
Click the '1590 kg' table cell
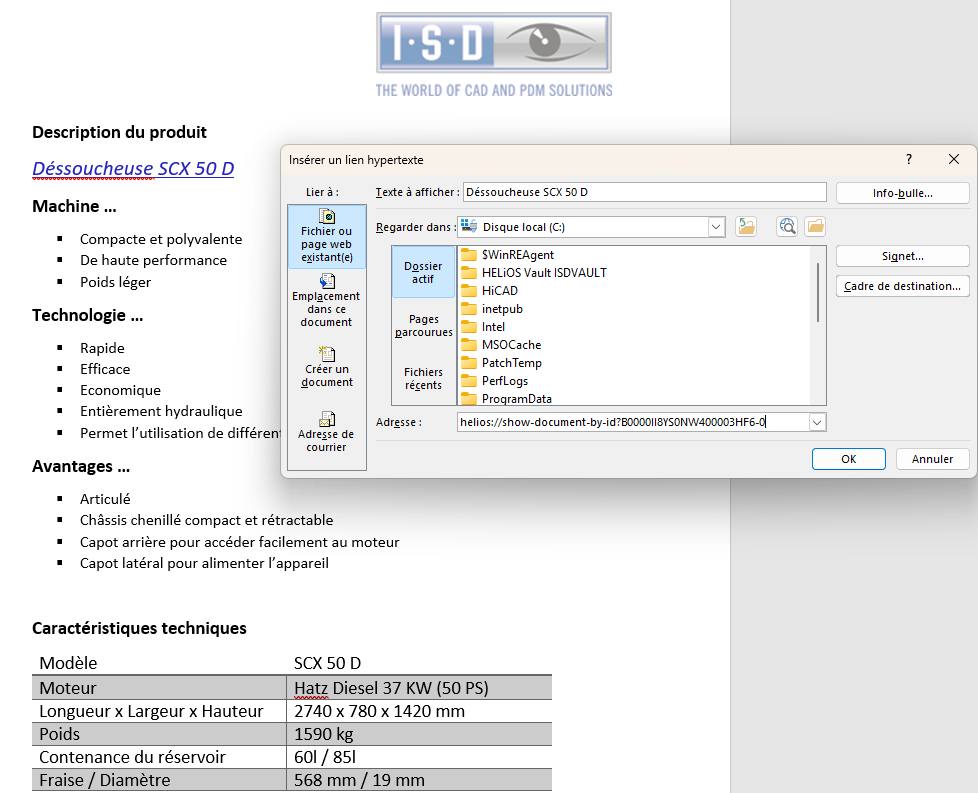coord(419,734)
